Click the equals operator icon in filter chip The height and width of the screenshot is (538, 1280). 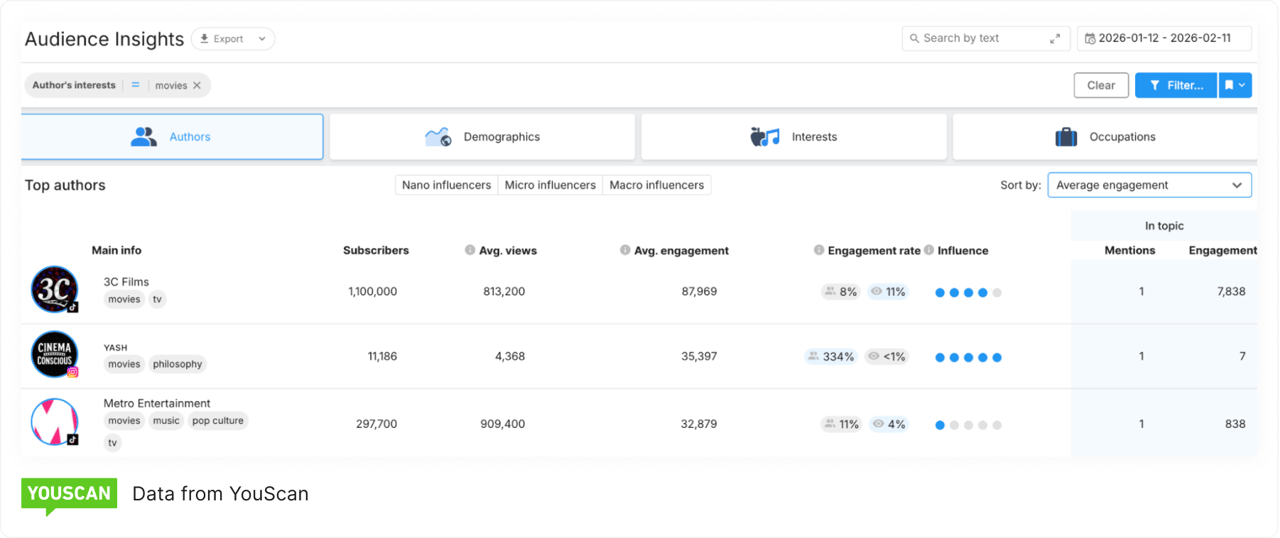pyautogui.click(x=135, y=86)
